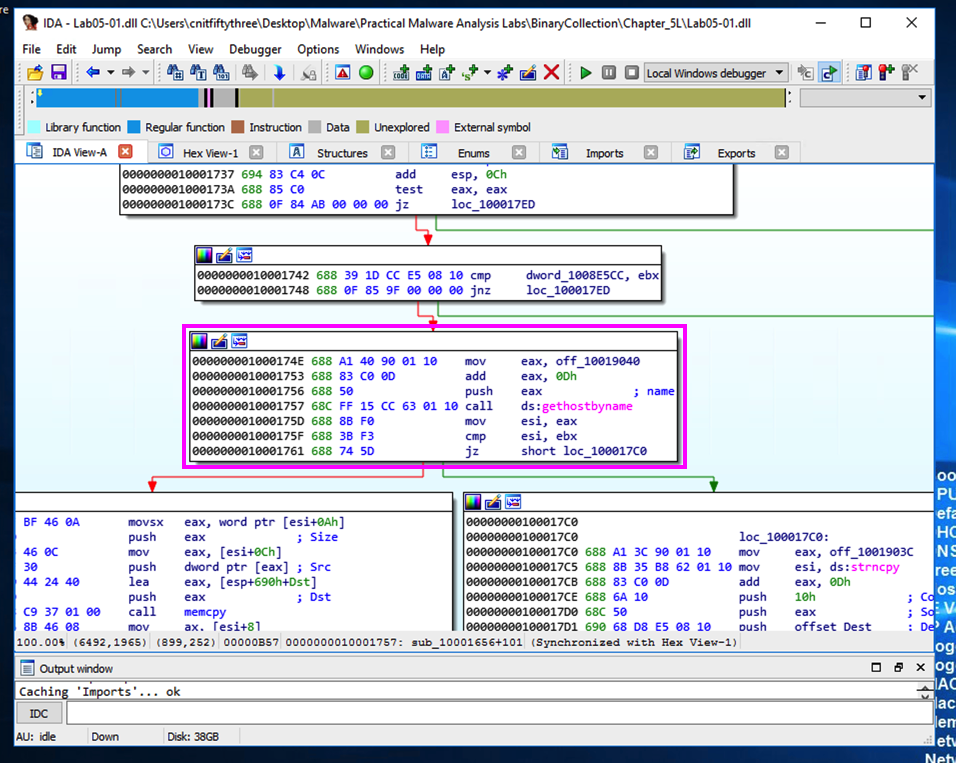
Task: Click the Save database floppy icon
Action: click(58, 73)
